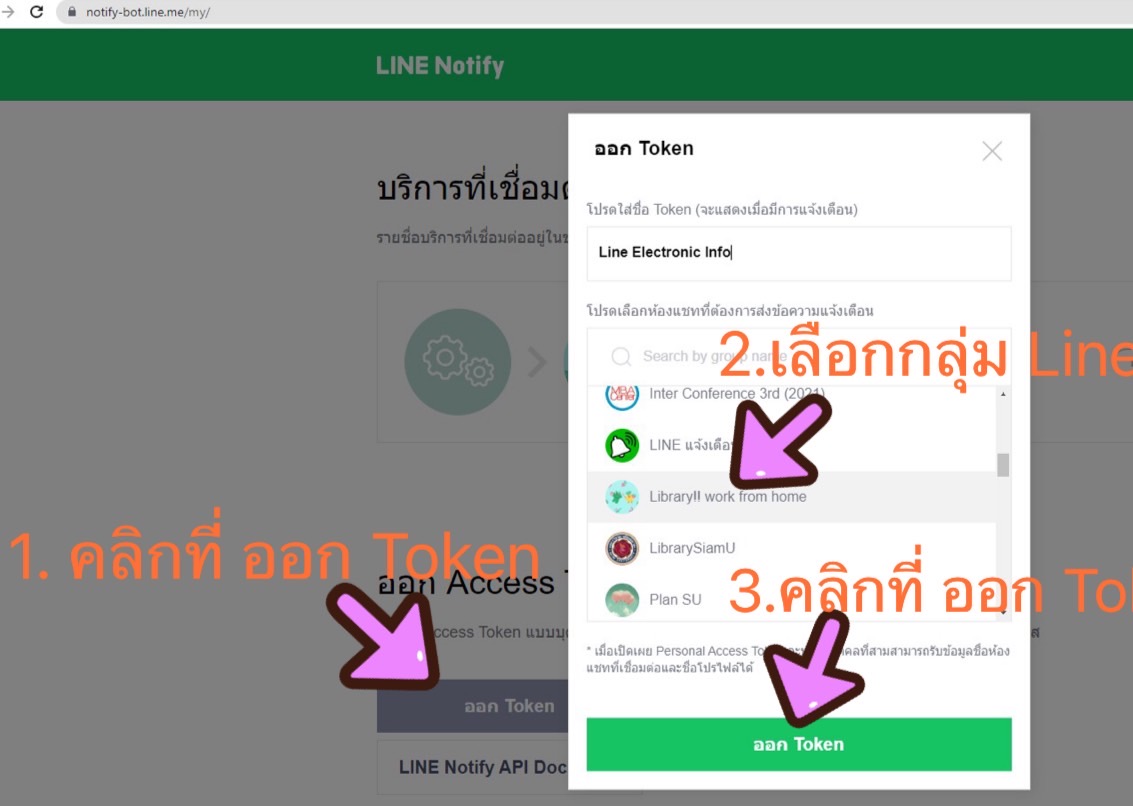Image resolution: width=1133 pixels, height=806 pixels.
Task: Select the Inter Conference 3rd group avatar
Action: (621, 395)
